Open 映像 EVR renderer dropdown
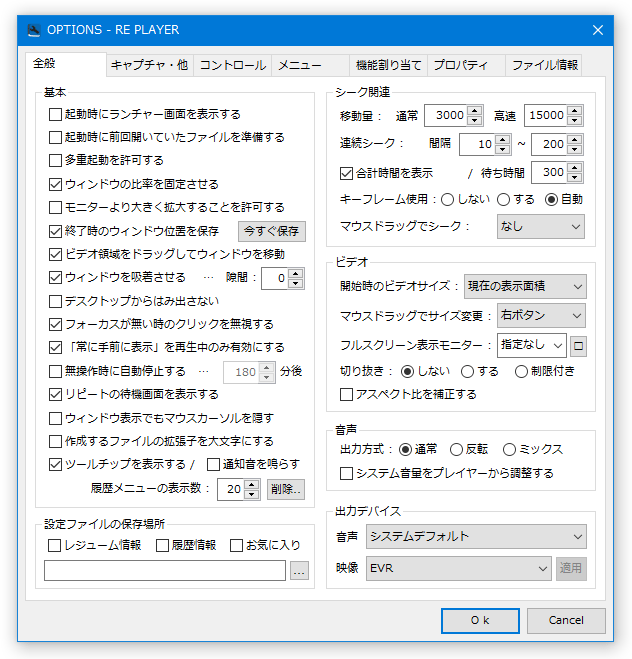This screenshot has width=632, height=659. (x=458, y=569)
